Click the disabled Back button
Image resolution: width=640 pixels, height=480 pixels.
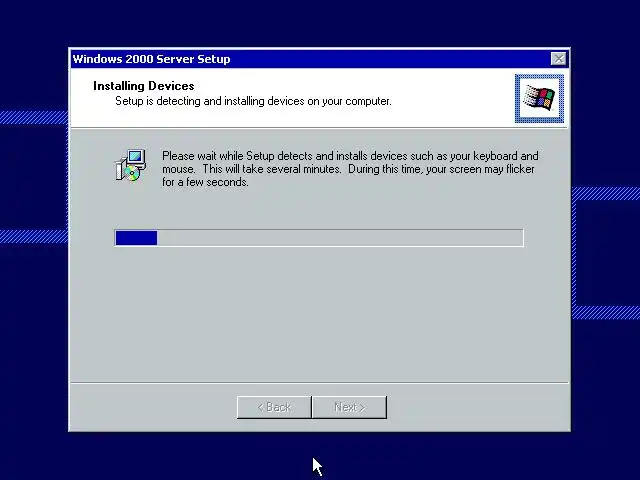coord(274,407)
